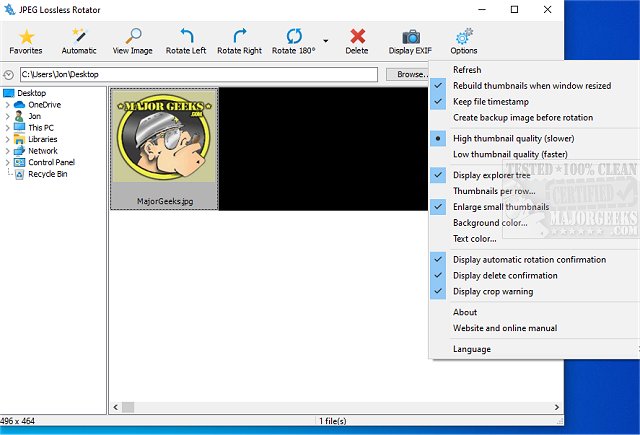Select the Desktop monitor icon in tree
Screen dimensions: 640x435
(x=9, y=93)
